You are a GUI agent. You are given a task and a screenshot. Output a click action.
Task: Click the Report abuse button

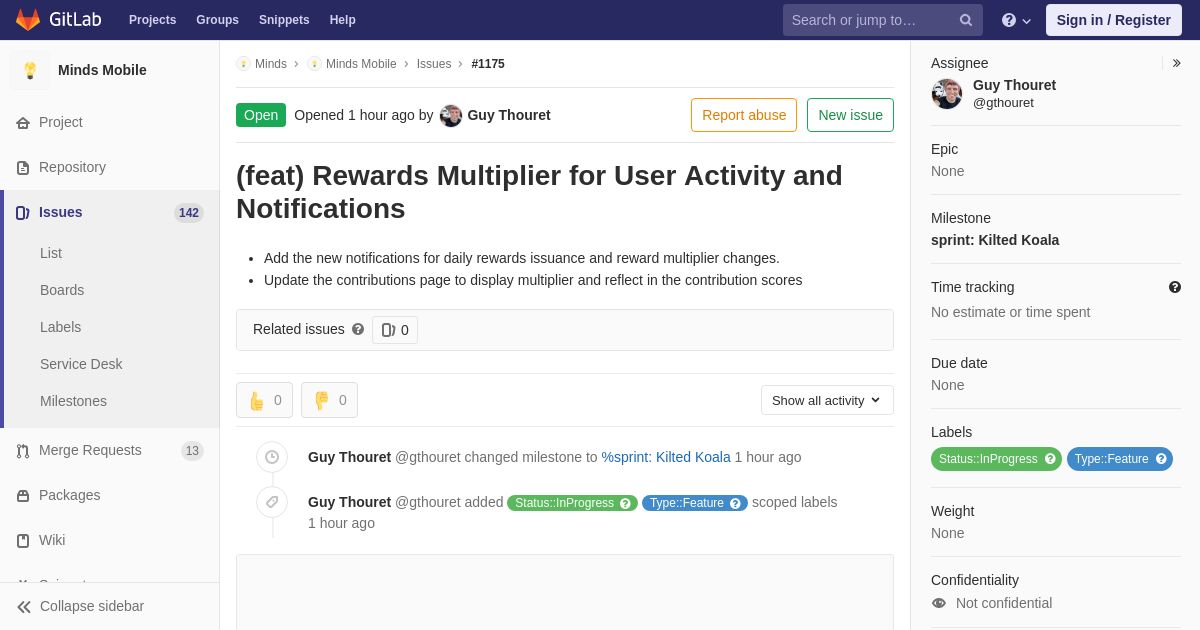(744, 115)
